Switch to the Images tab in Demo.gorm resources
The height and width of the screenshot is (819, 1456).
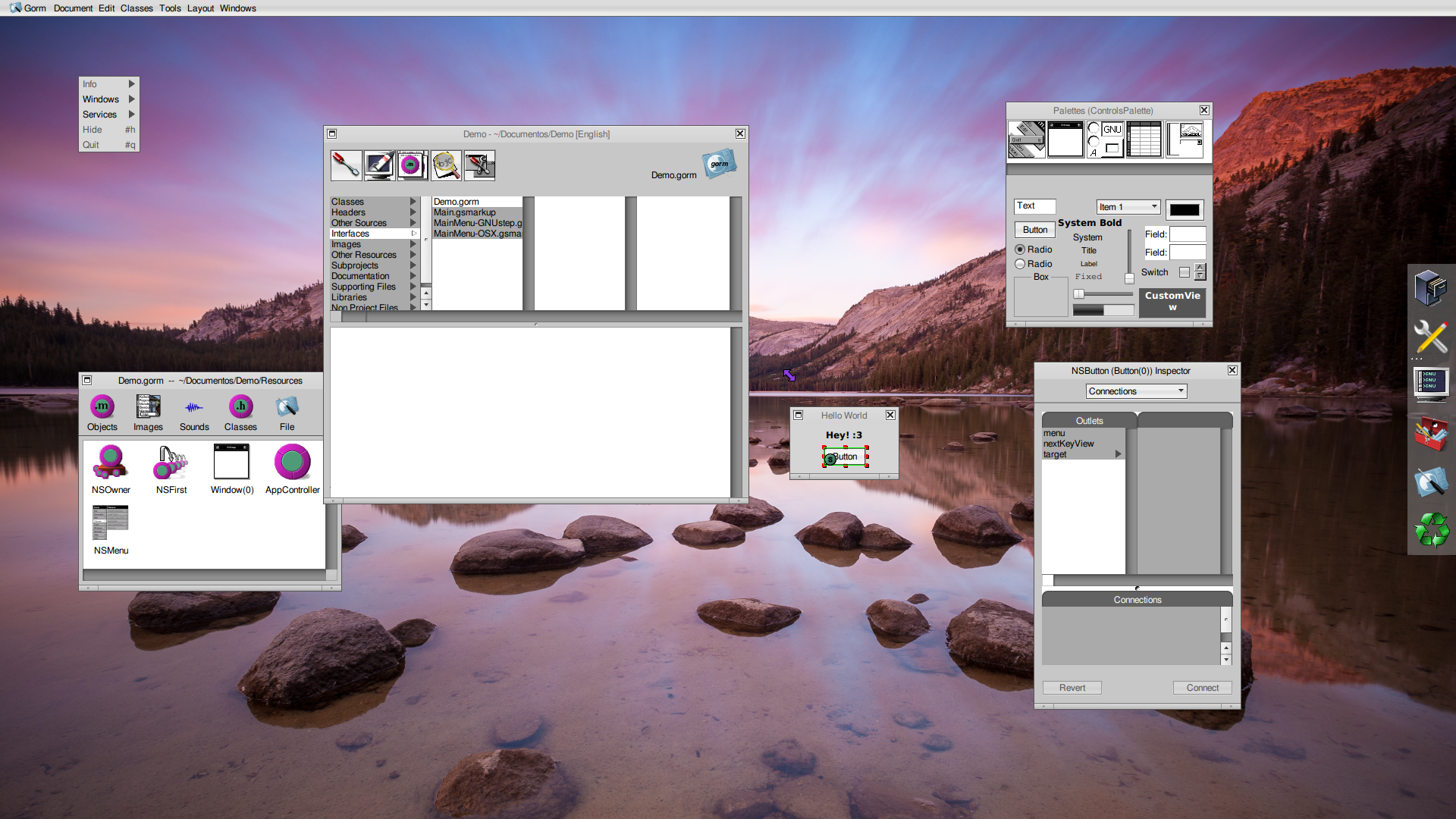click(148, 412)
